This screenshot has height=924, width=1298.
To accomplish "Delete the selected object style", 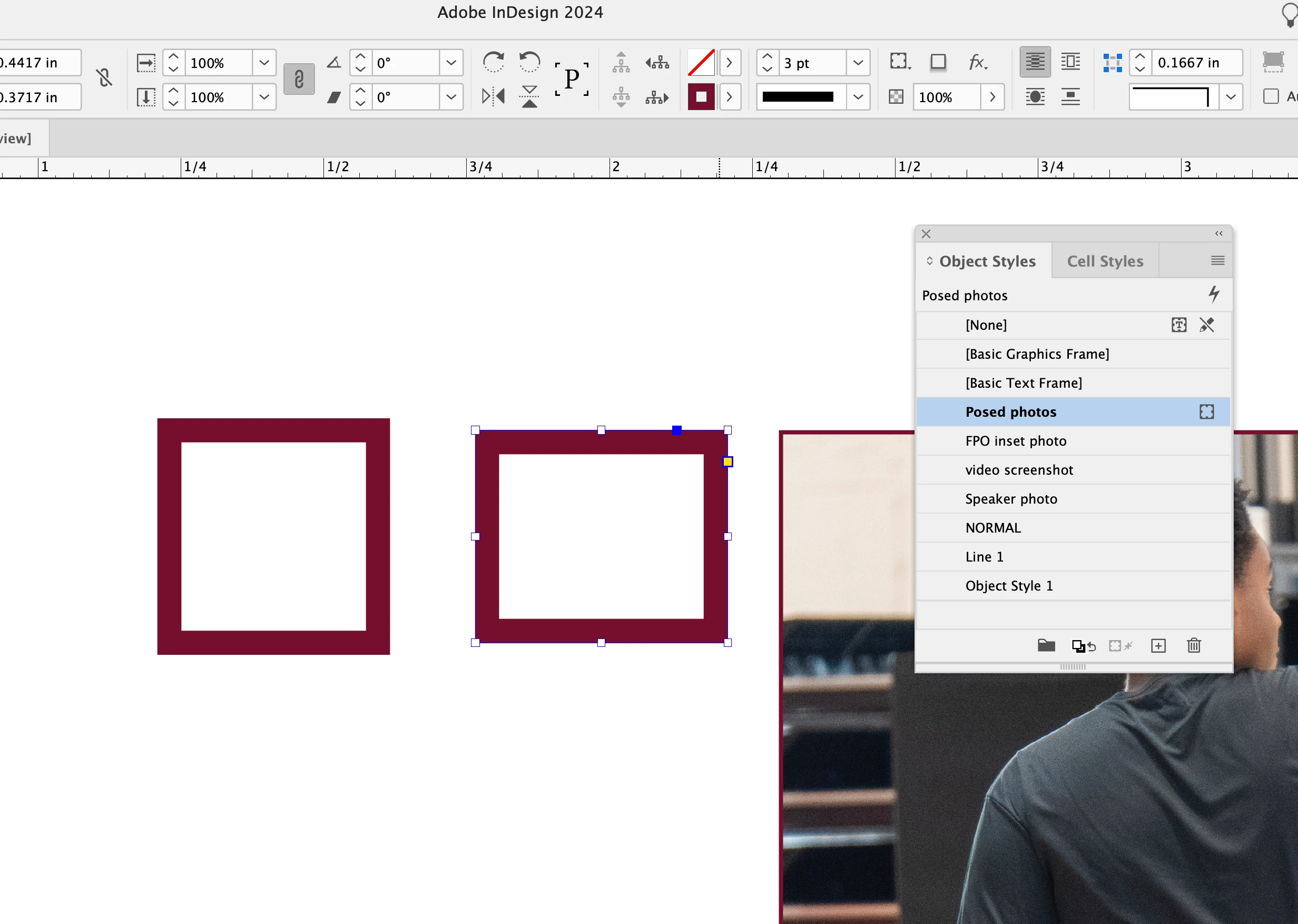I will 1194,646.
